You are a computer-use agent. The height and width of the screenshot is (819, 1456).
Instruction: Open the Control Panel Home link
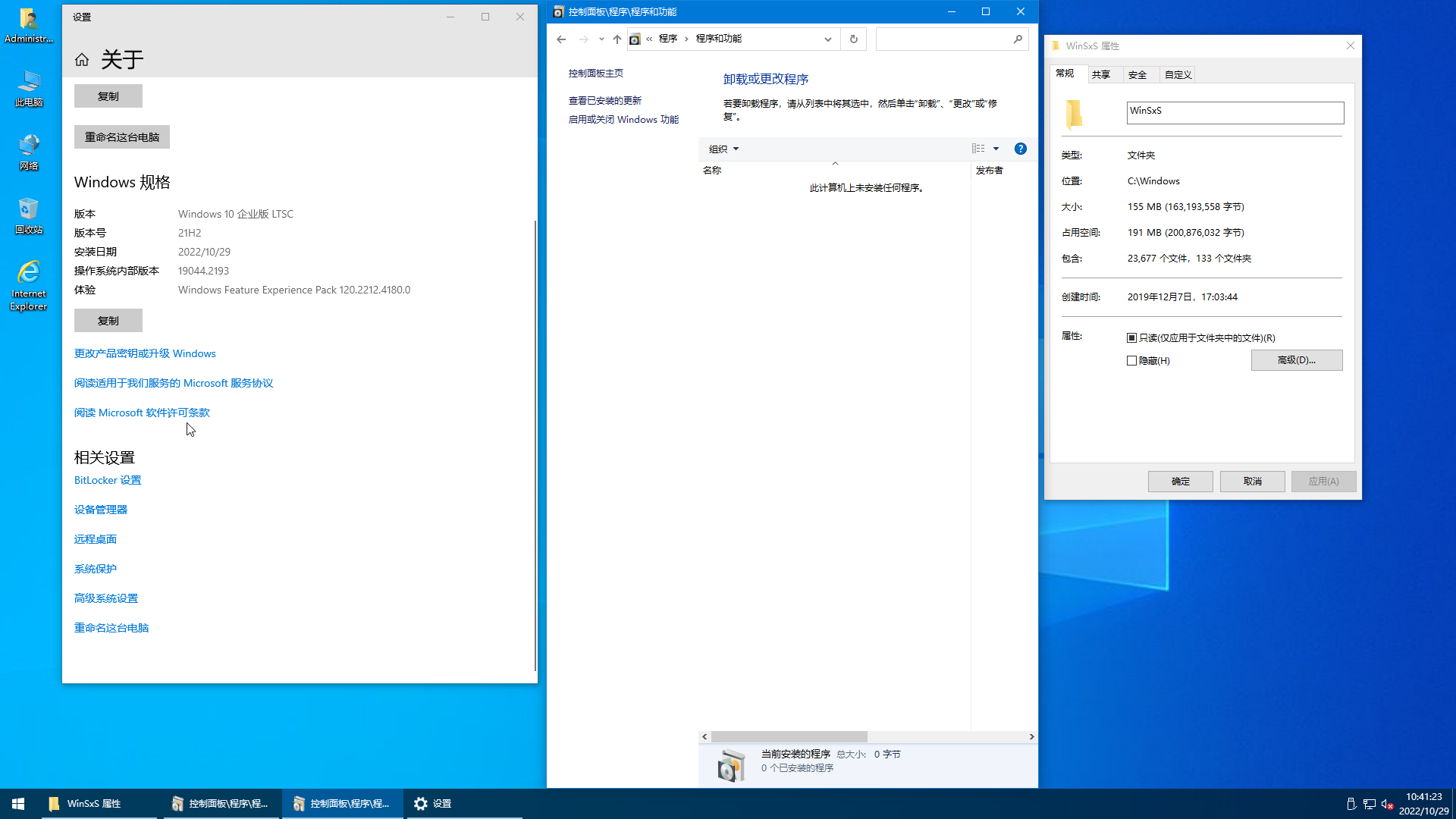pos(596,74)
